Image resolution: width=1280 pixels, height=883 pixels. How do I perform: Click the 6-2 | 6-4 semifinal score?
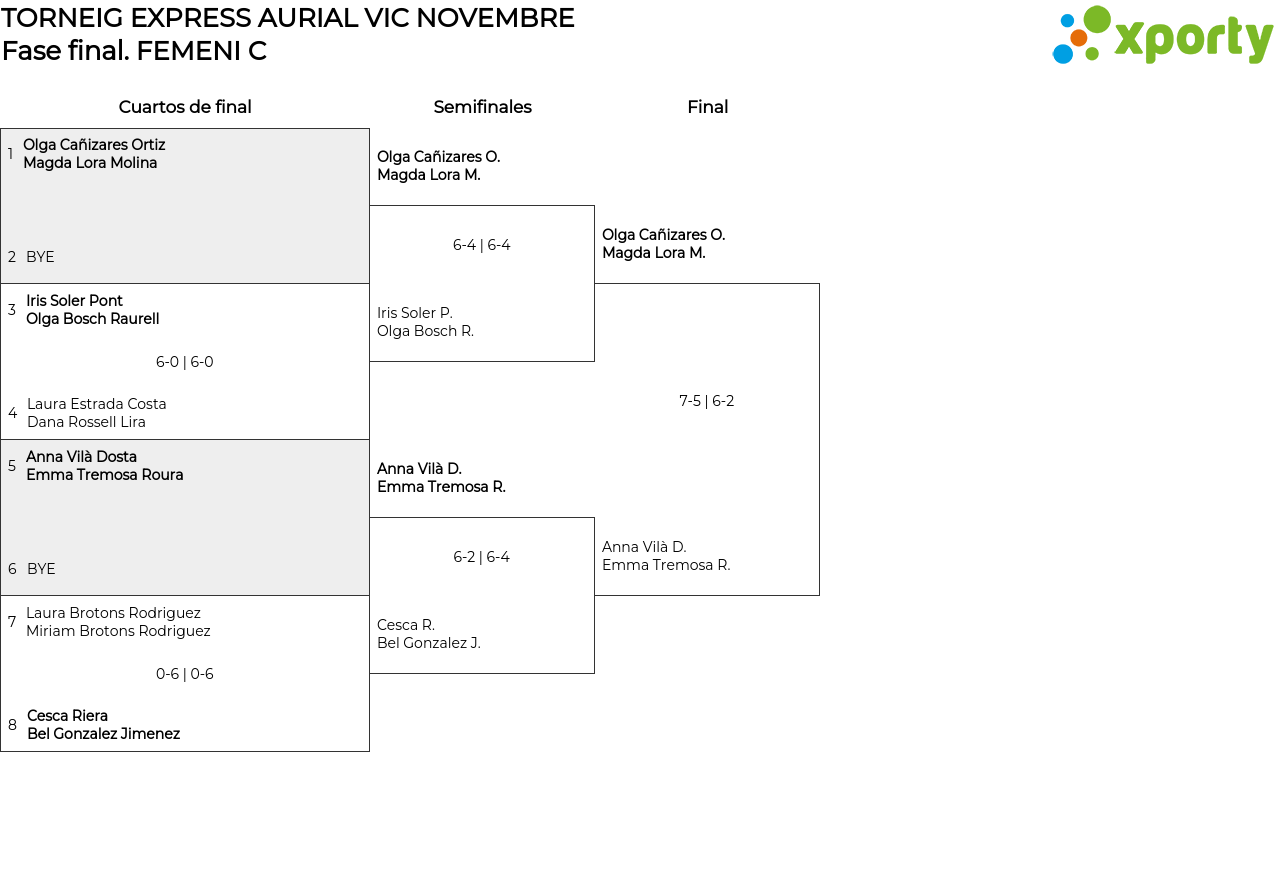(482, 557)
